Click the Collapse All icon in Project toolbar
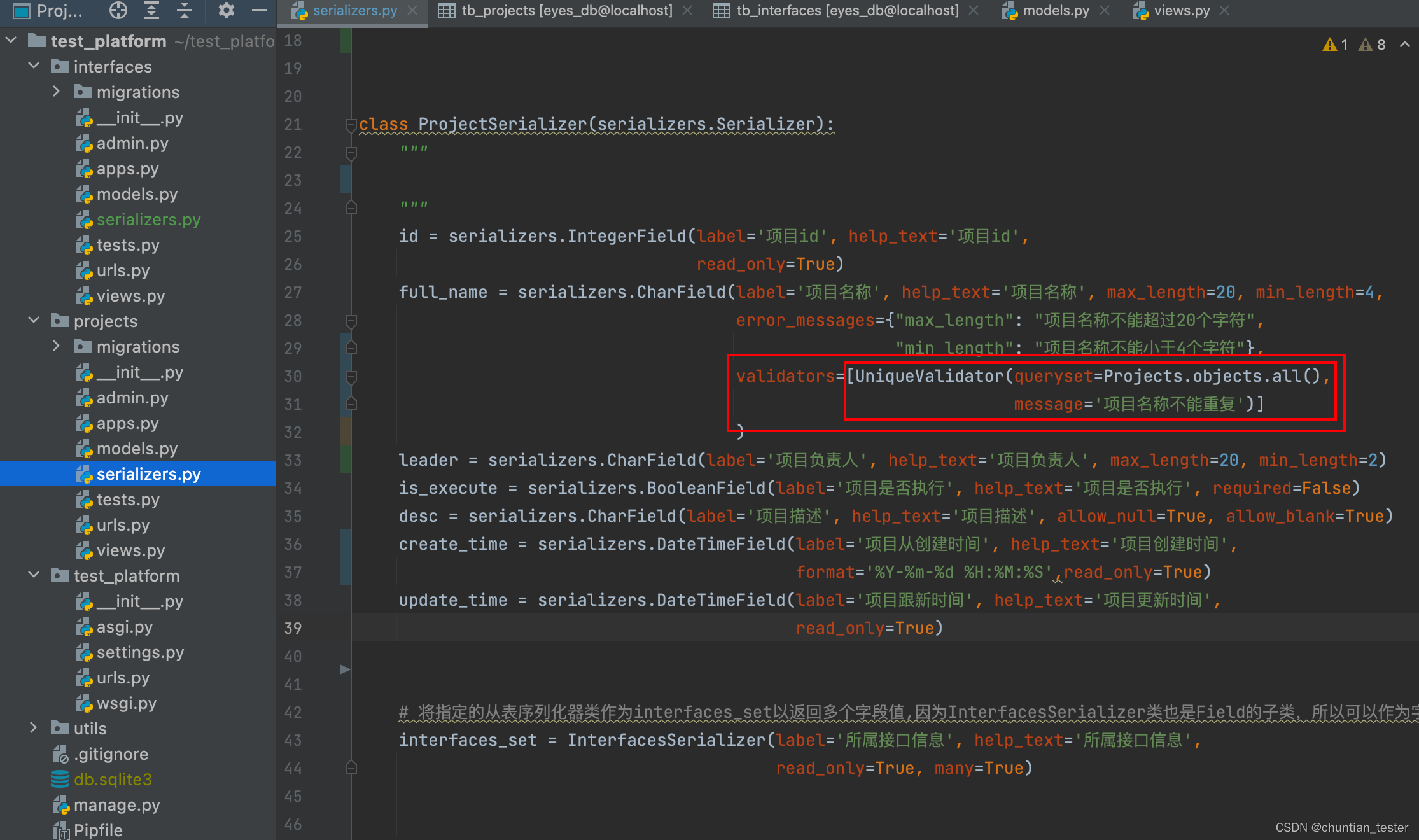Viewport: 1419px width, 840px height. (185, 11)
